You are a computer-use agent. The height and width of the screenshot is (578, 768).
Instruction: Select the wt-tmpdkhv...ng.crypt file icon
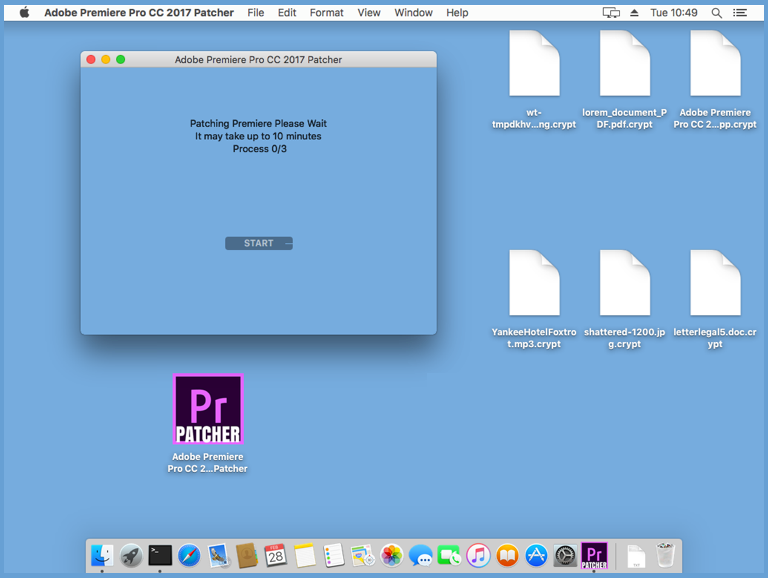pos(534,63)
